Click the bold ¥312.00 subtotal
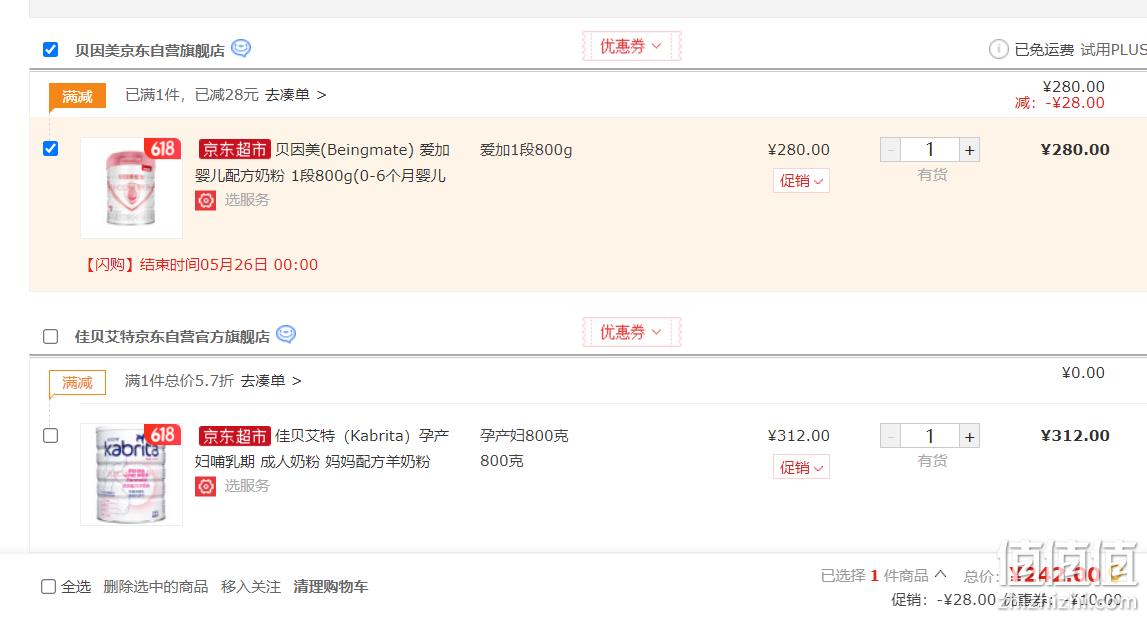The image size is (1147, 619). pyautogui.click(x=1075, y=436)
